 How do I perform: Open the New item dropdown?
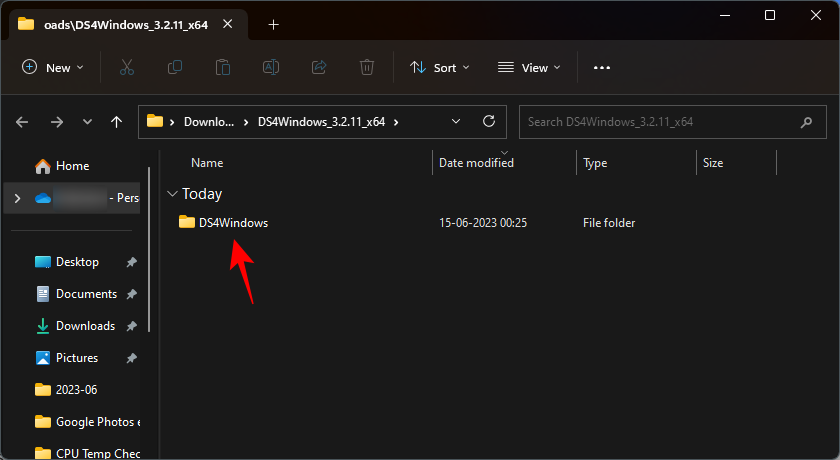(x=52, y=67)
